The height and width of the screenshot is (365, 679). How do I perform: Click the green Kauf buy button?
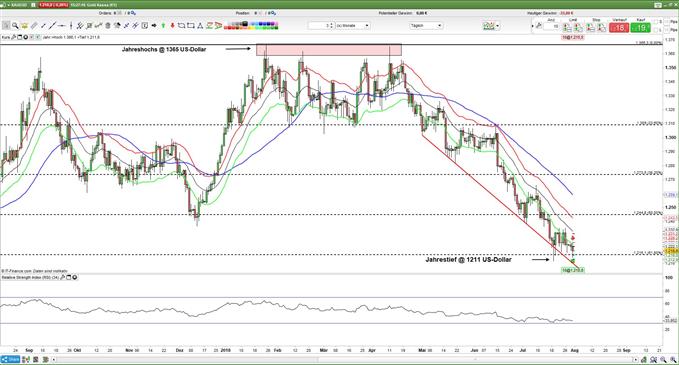coord(640,28)
